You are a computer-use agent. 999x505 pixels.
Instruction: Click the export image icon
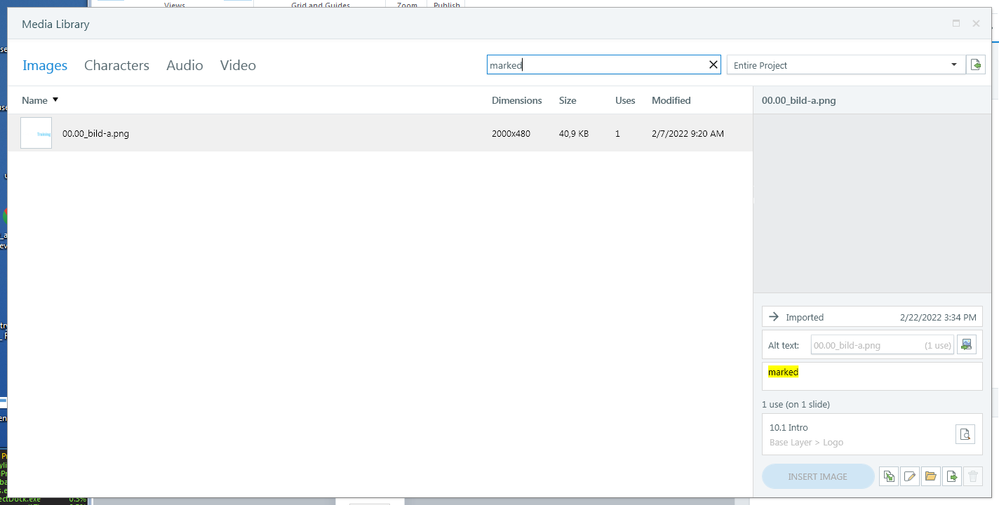pos(952,477)
